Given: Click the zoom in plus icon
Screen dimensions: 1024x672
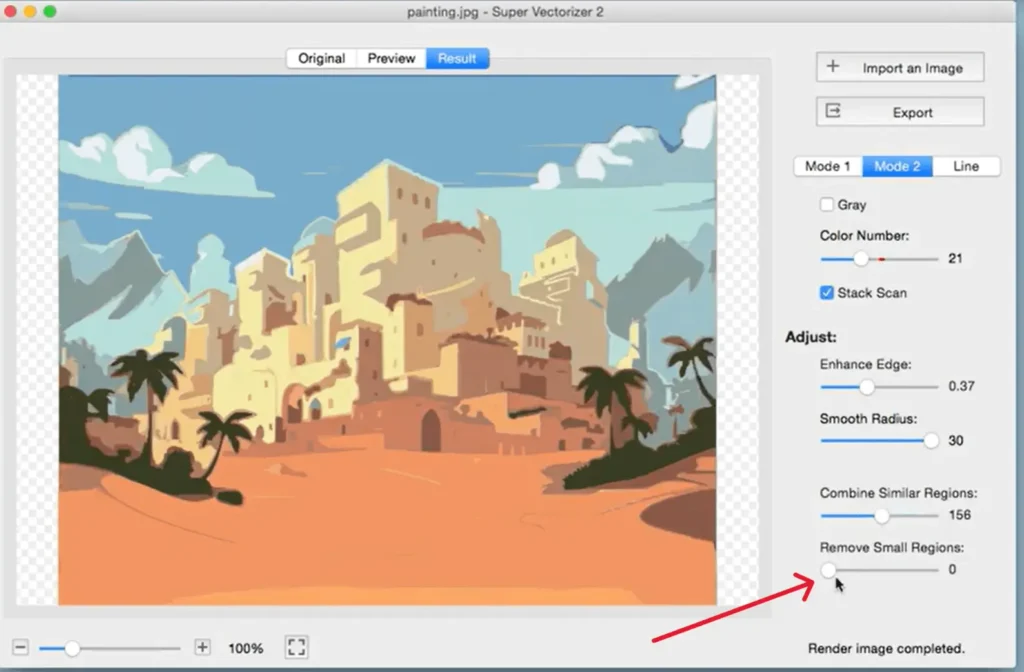Looking at the screenshot, I should (x=203, y=648).
